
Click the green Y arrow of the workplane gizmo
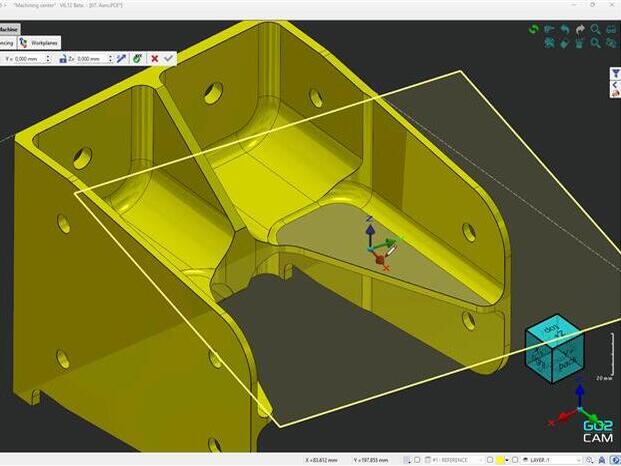coord(387,243)
